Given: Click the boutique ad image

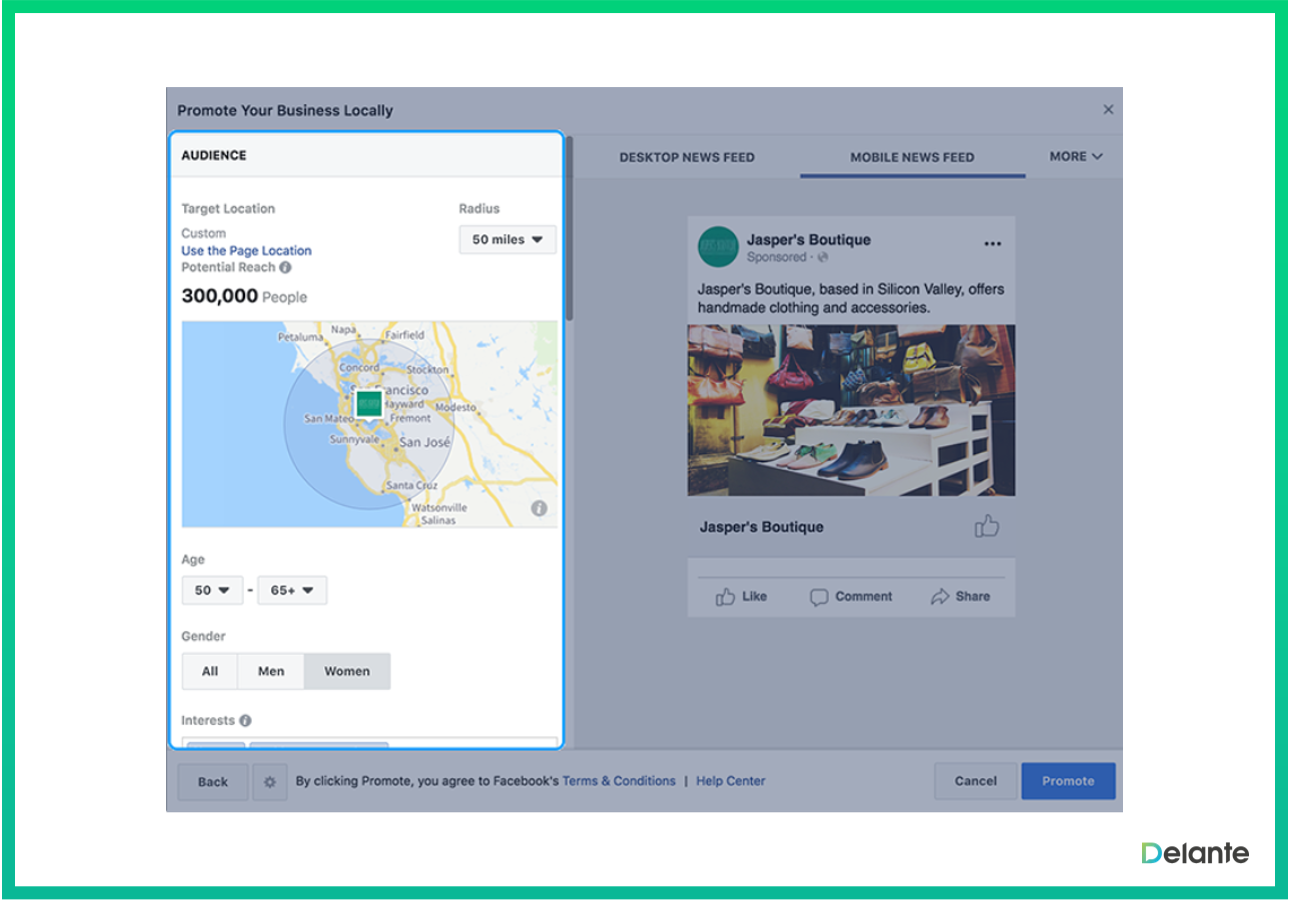Looking at the screenshot, I should click(x=851, y=410).
